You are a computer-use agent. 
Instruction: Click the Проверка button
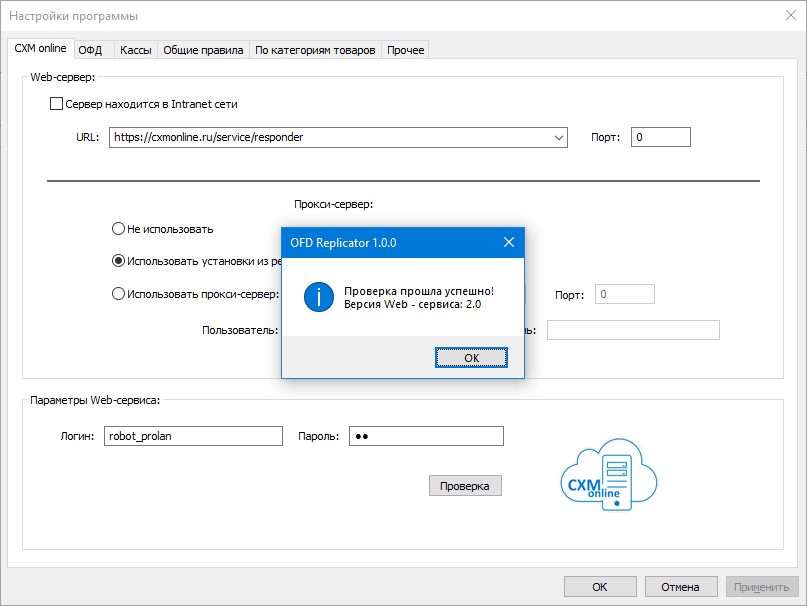click(x=465, y=486)
